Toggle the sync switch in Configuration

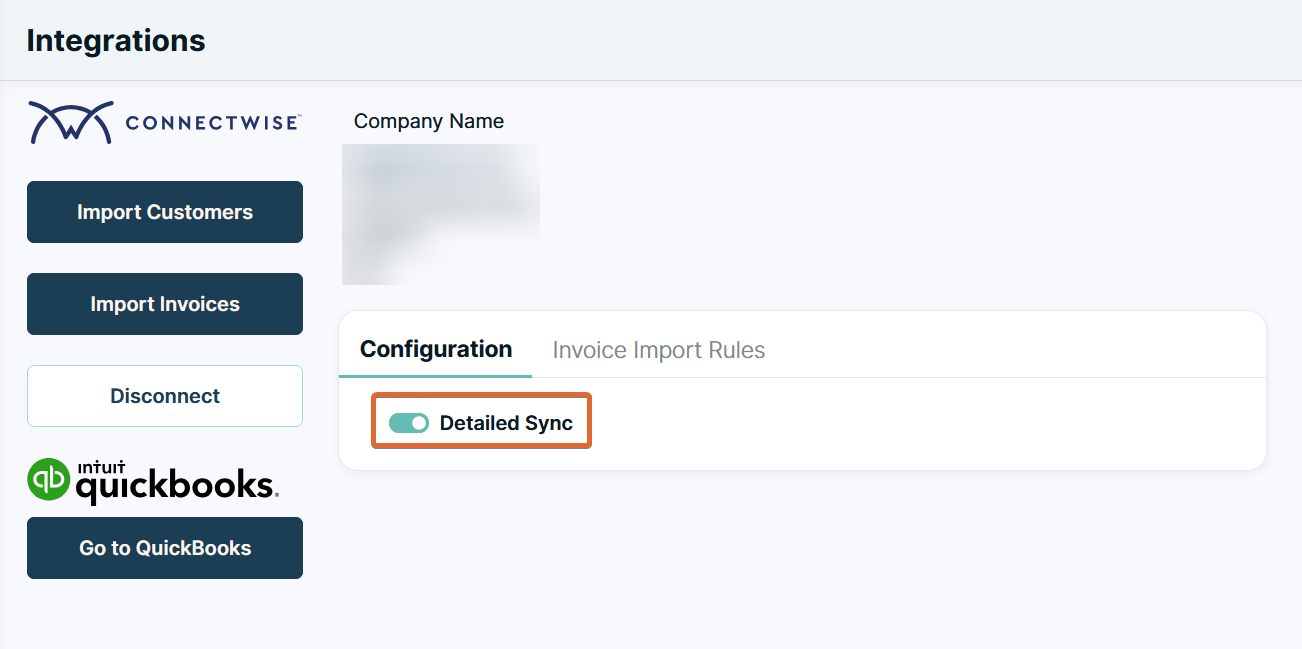pyautogui.click(x=409, y=422)
